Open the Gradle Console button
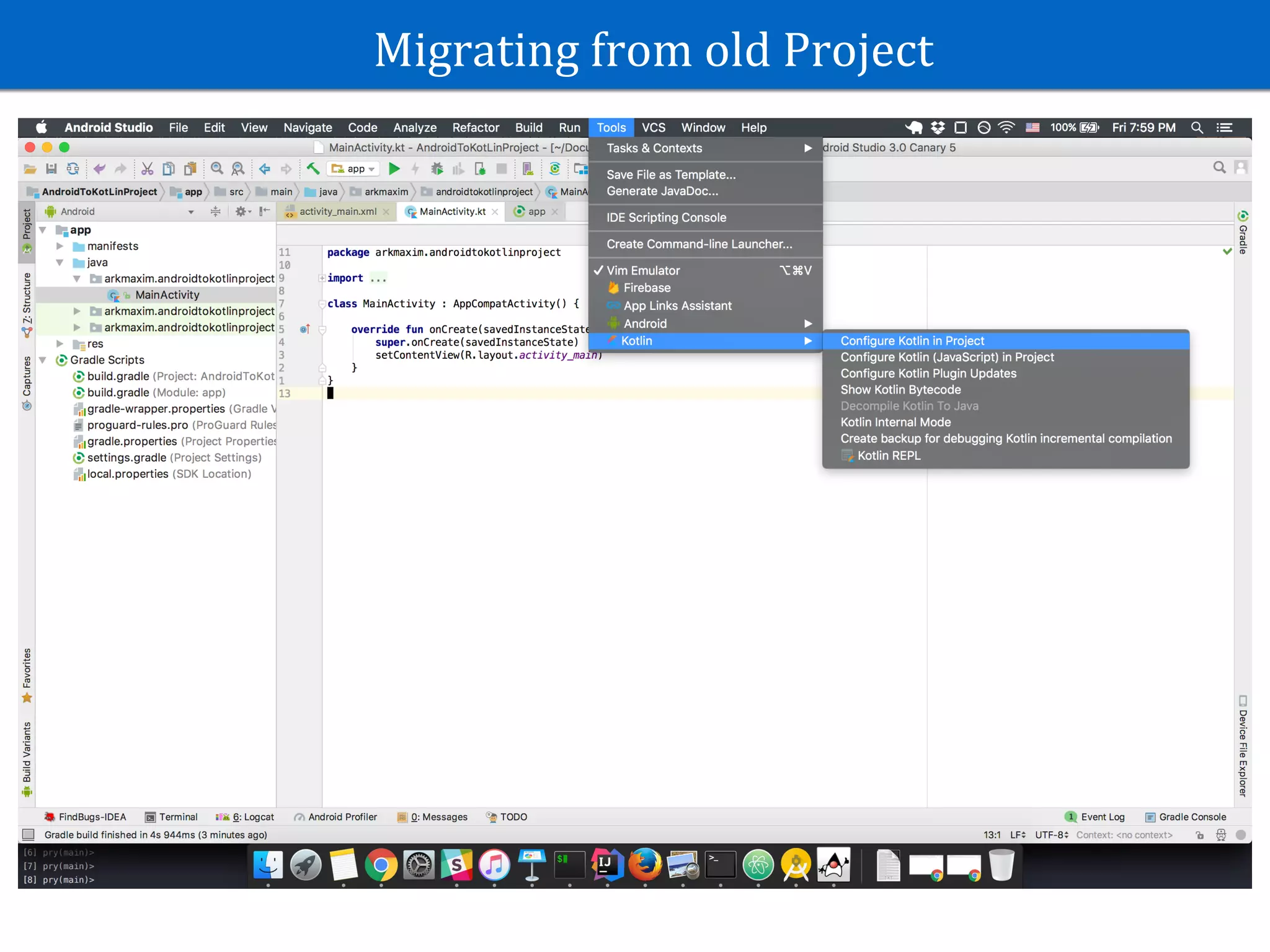This screenshot has height=952, width=1270. pos(1186,817)
